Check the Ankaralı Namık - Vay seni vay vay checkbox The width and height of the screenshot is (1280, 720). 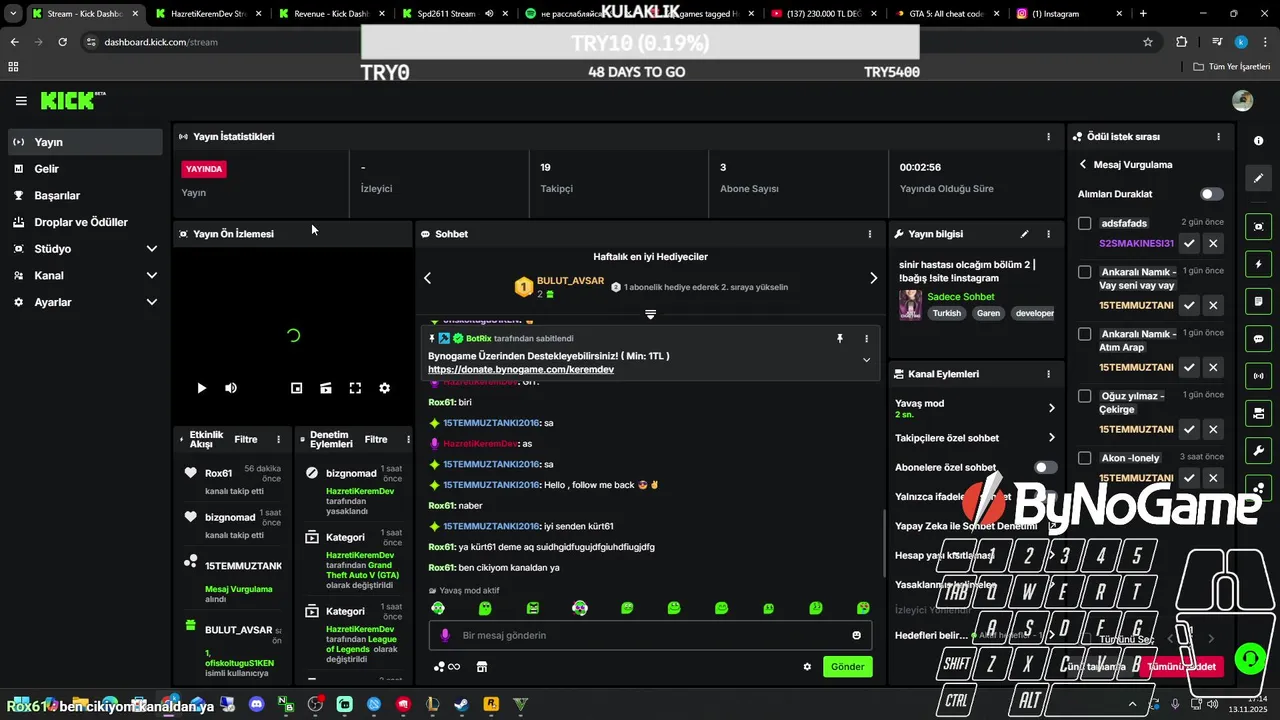pyautogui.click(x=1084, y=272)
